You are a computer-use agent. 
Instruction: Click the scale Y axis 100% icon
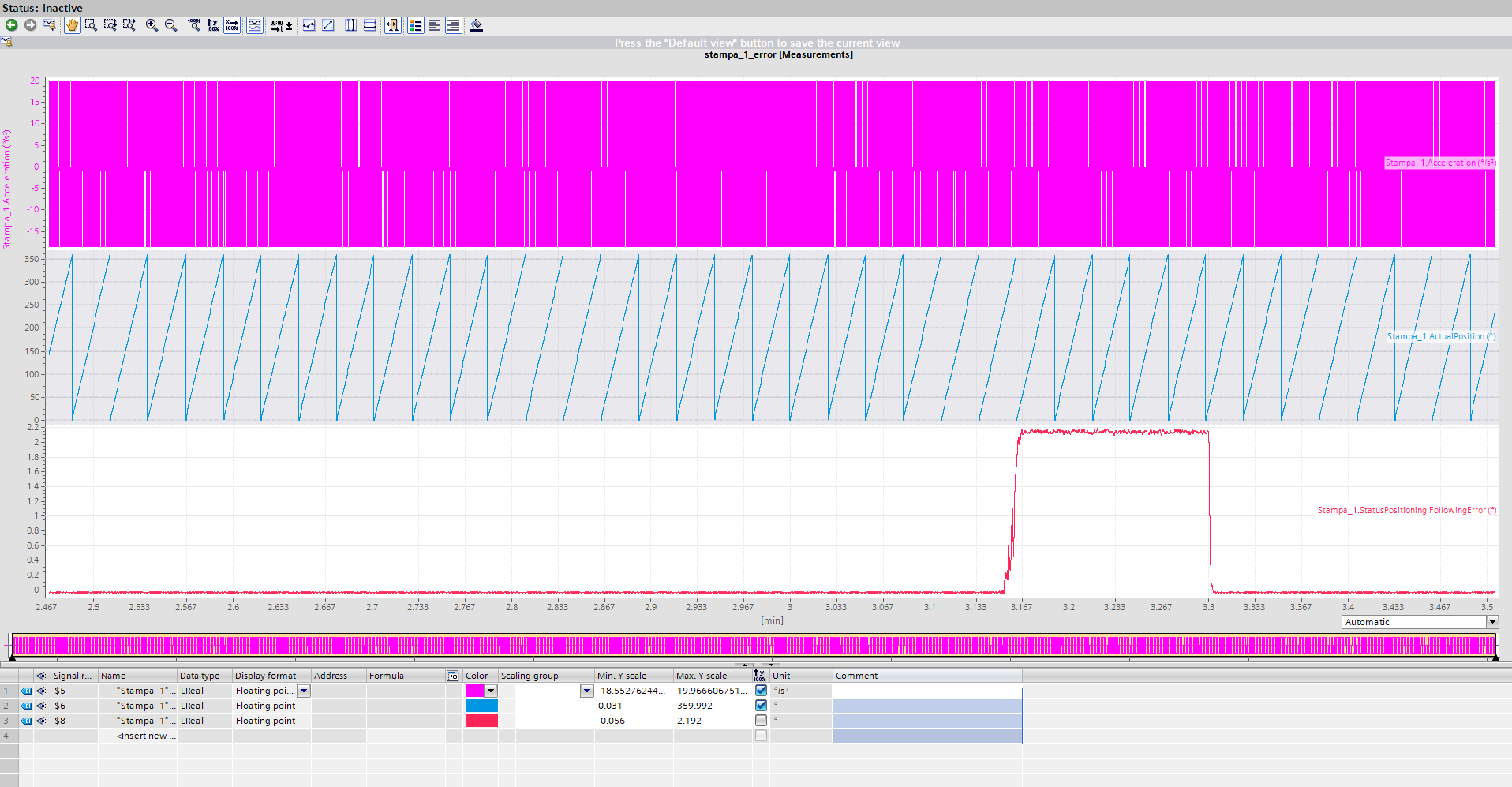click(x=212, y=25)
